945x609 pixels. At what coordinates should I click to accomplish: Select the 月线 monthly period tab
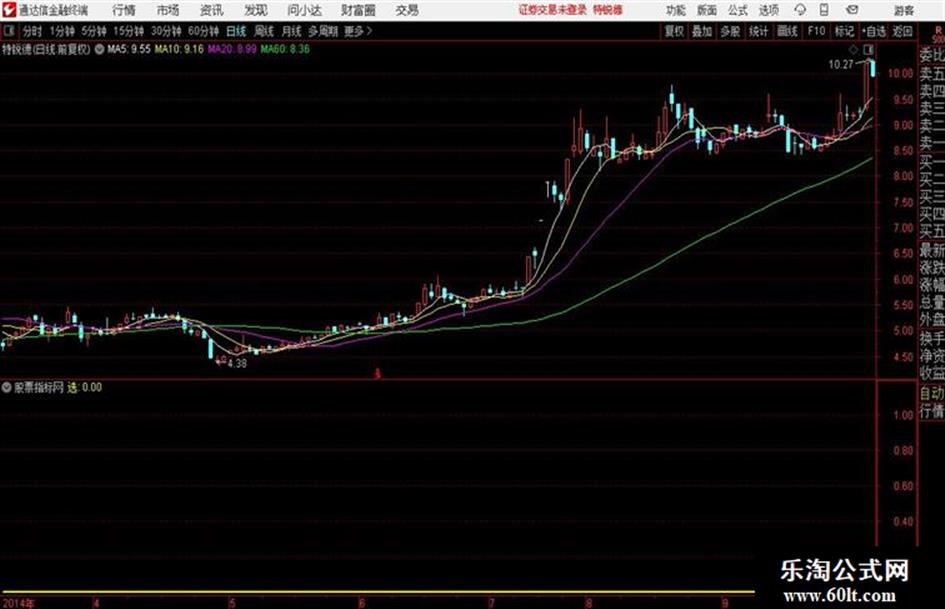tap(291, 31)
